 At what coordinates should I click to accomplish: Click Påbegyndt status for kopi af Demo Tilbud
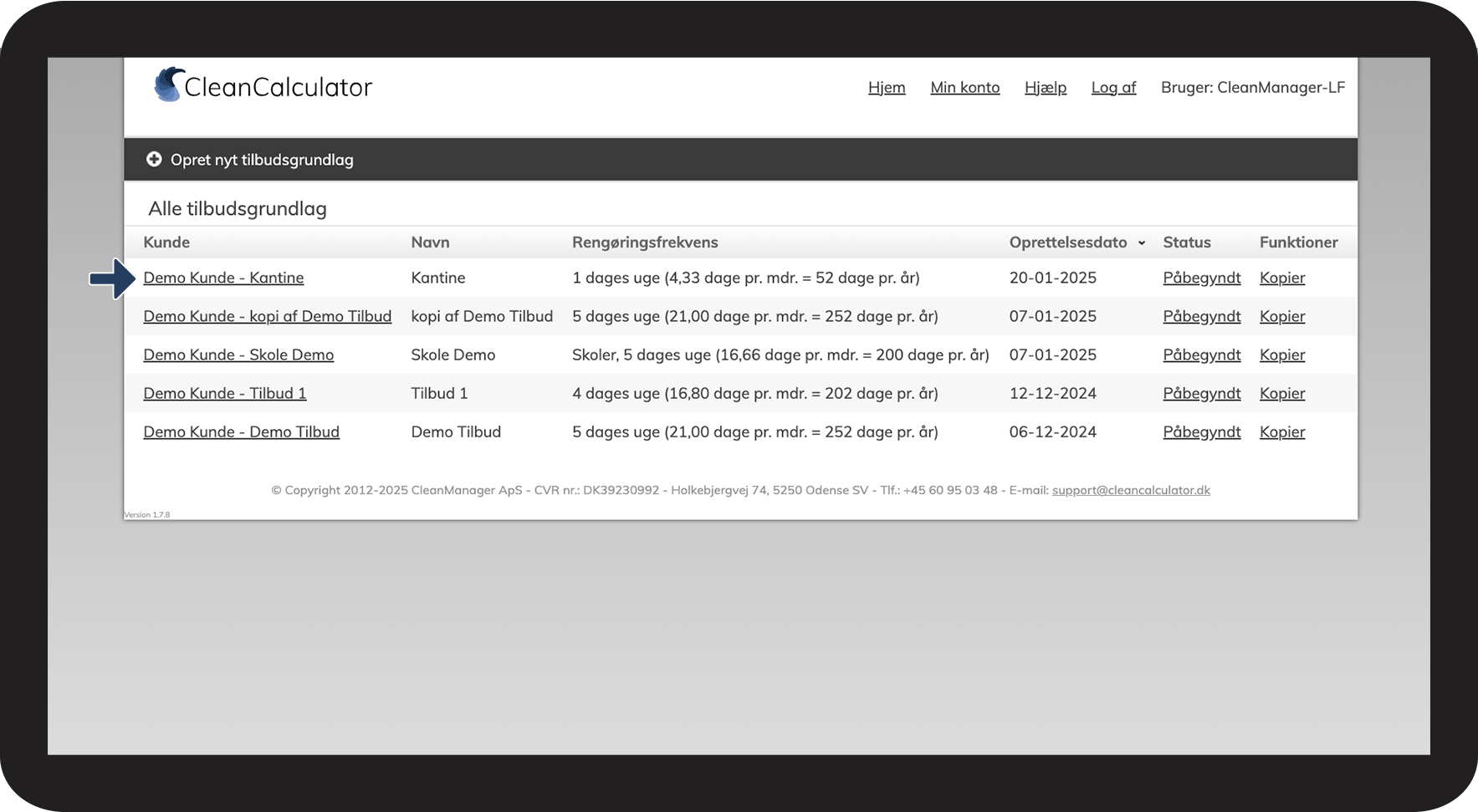[x=1202, y=316]
